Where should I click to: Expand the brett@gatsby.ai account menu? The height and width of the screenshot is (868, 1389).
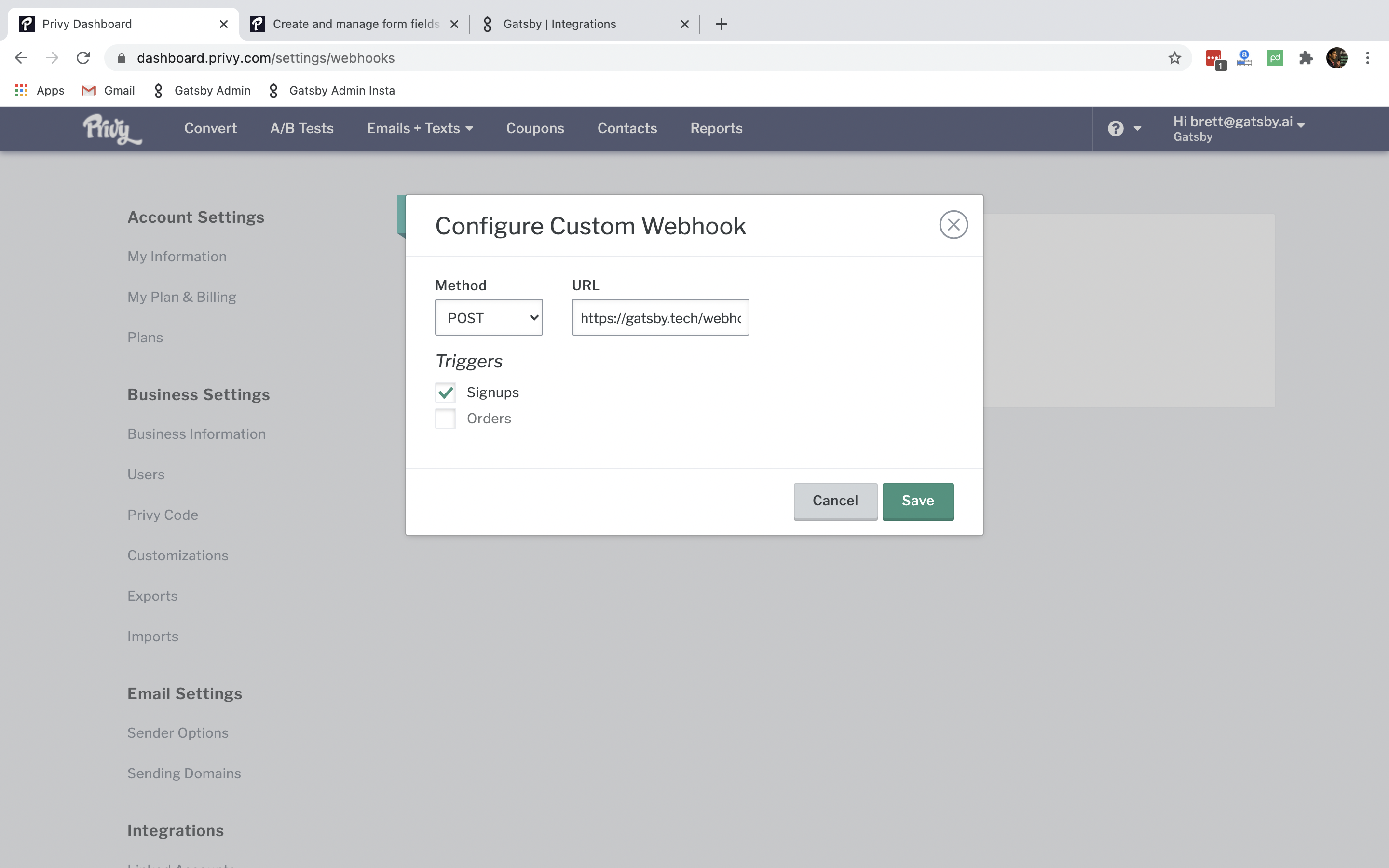coord(1239,129)
